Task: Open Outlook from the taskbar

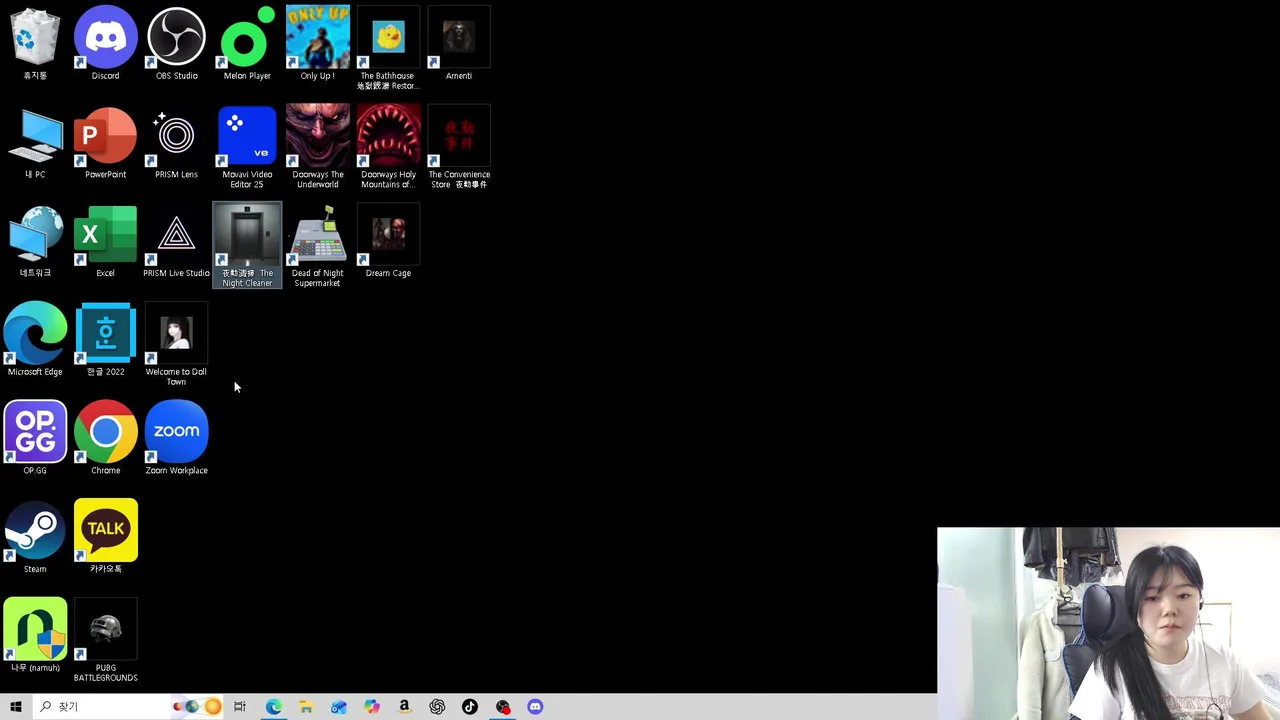Action: click(x=339, y=707)
